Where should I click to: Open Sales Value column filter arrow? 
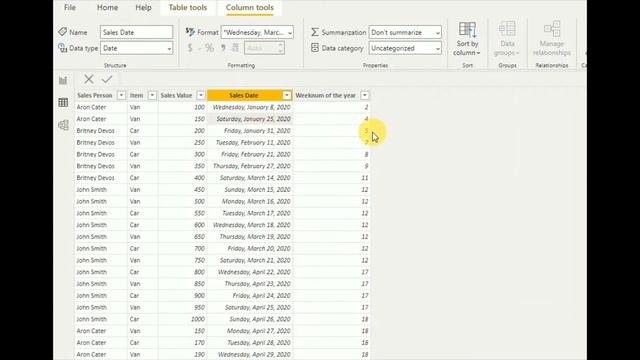pos(201,95)
